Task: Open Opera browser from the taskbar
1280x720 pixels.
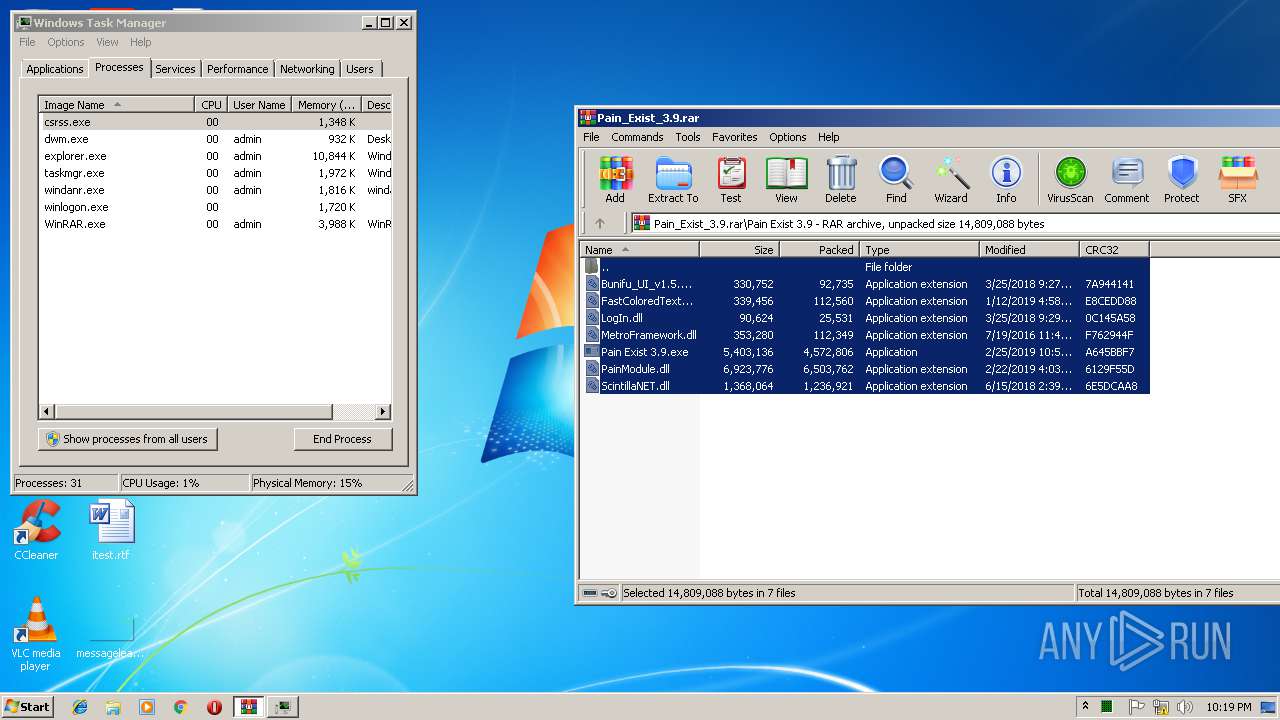Action: point(214,707)
